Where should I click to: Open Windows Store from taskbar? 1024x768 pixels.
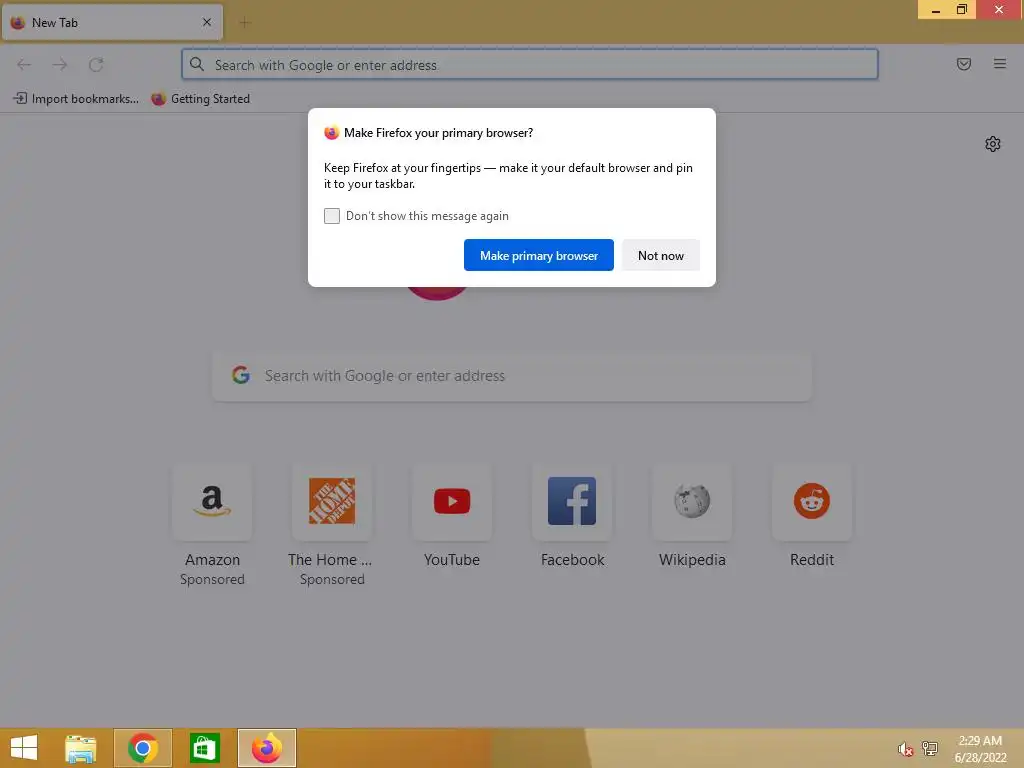tap(204, 748)
